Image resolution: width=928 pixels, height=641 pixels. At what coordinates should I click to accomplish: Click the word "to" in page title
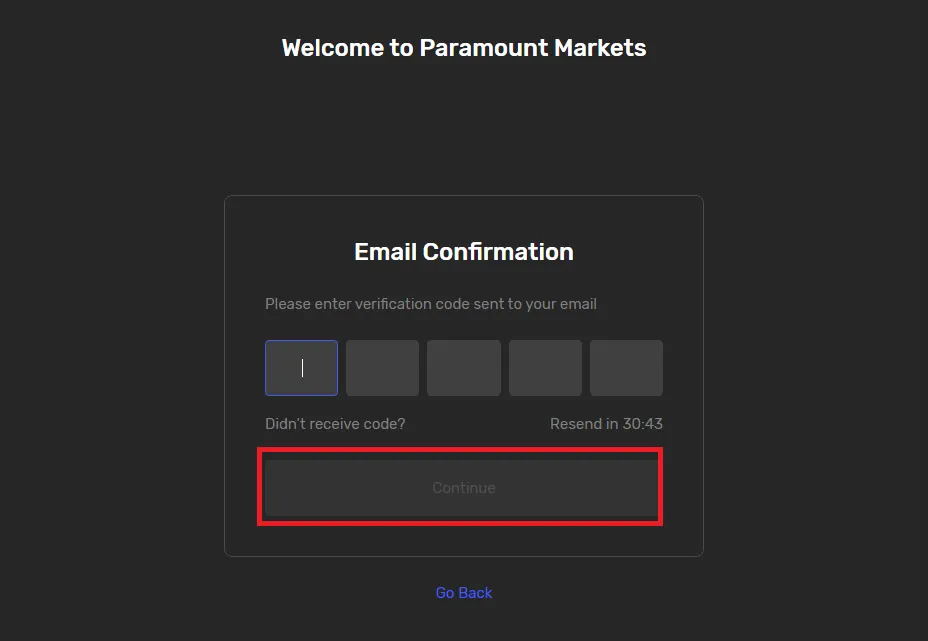tap(402, 48)
